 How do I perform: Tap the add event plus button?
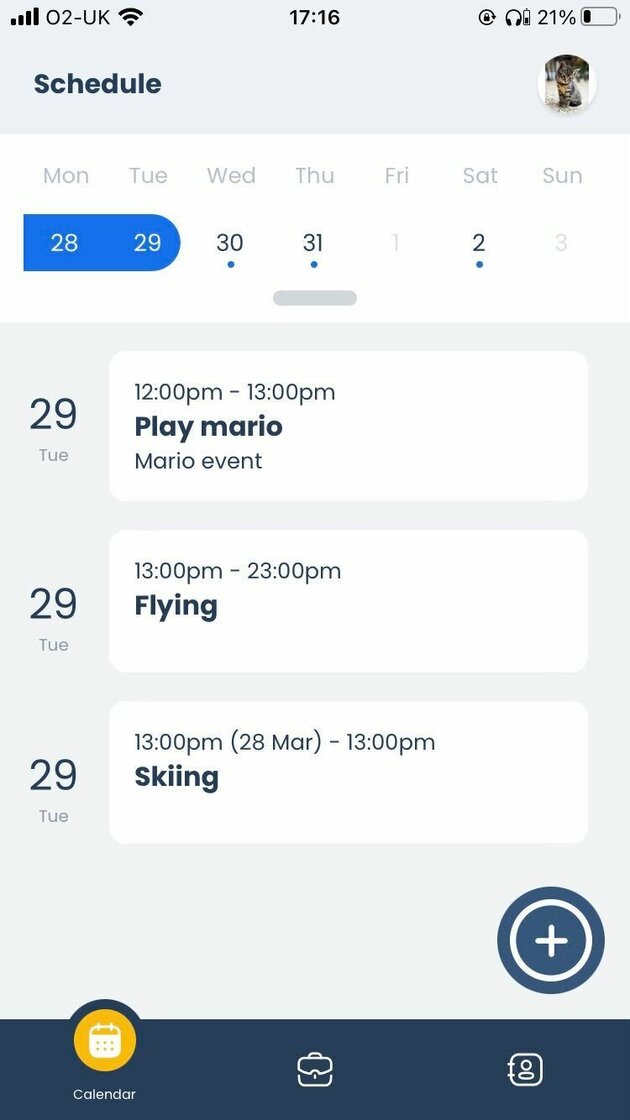click(551, 941)
